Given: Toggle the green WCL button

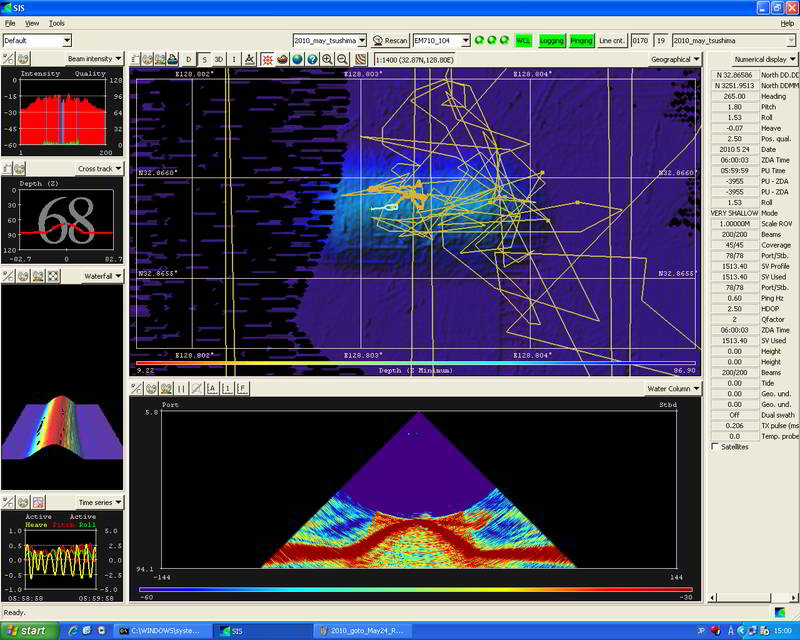Looking at the screenshot, I should tap(524, 40).
